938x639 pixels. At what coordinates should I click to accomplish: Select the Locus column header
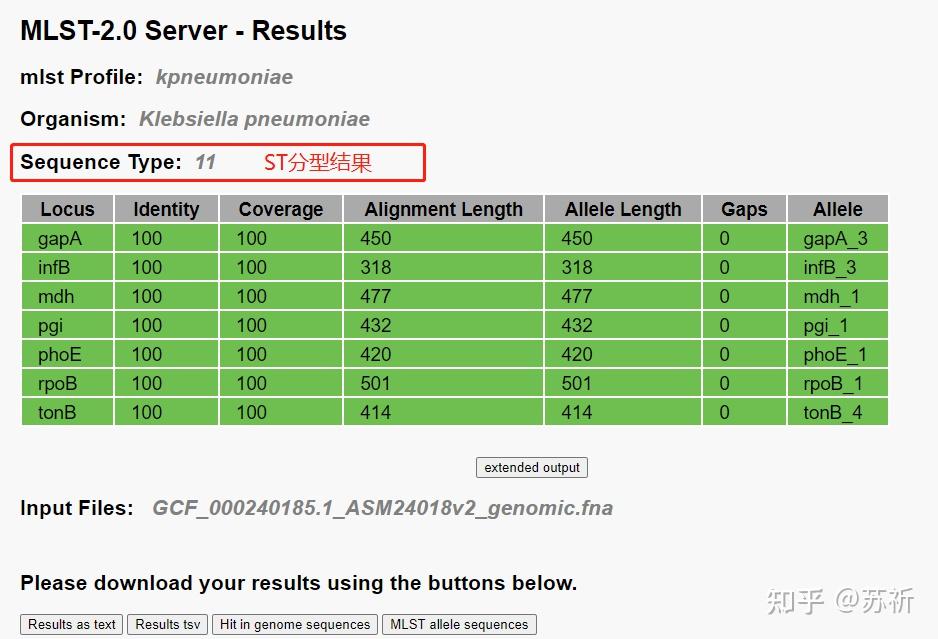point(68,209)
